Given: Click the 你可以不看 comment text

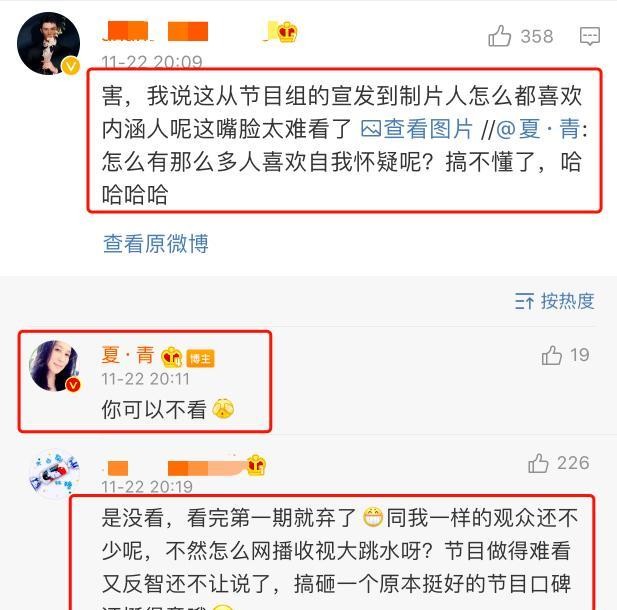Looking at the screenshot, I should point(154,409).
